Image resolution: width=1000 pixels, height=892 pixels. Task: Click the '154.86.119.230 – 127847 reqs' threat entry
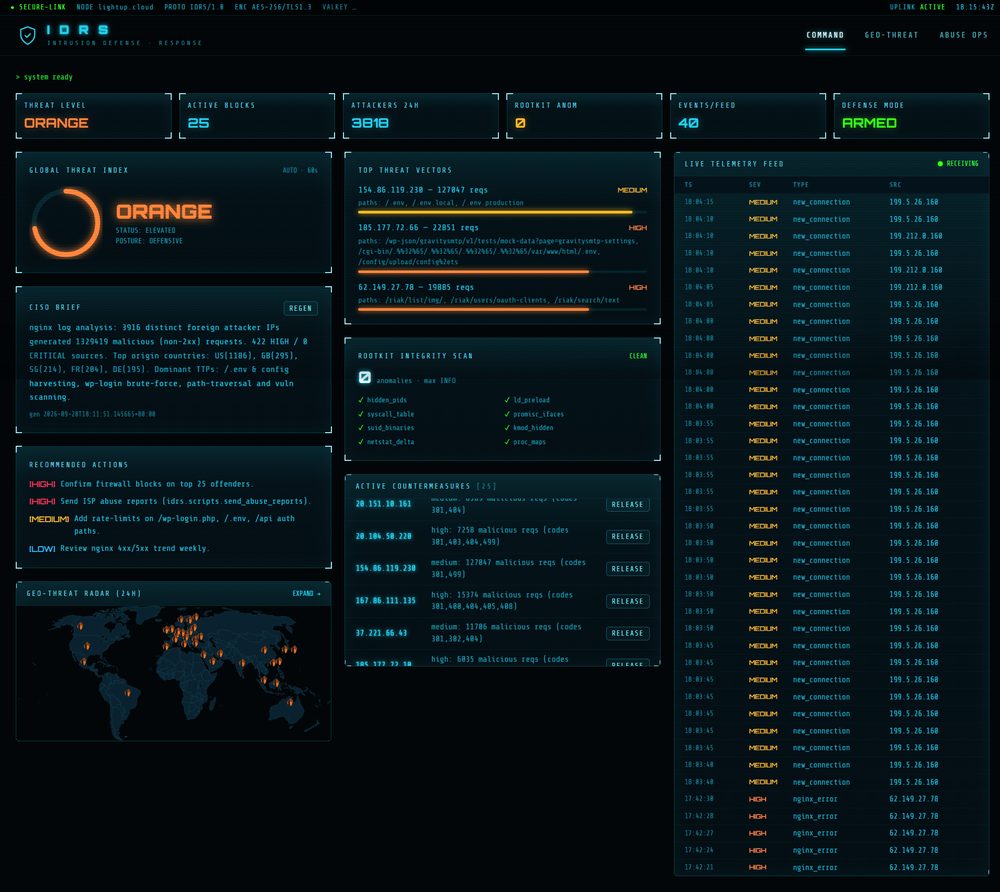tap(422, 190)
